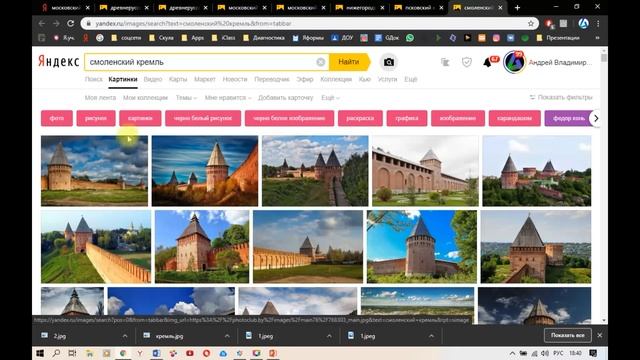Click the Показать все downloads button

point(567,335)
